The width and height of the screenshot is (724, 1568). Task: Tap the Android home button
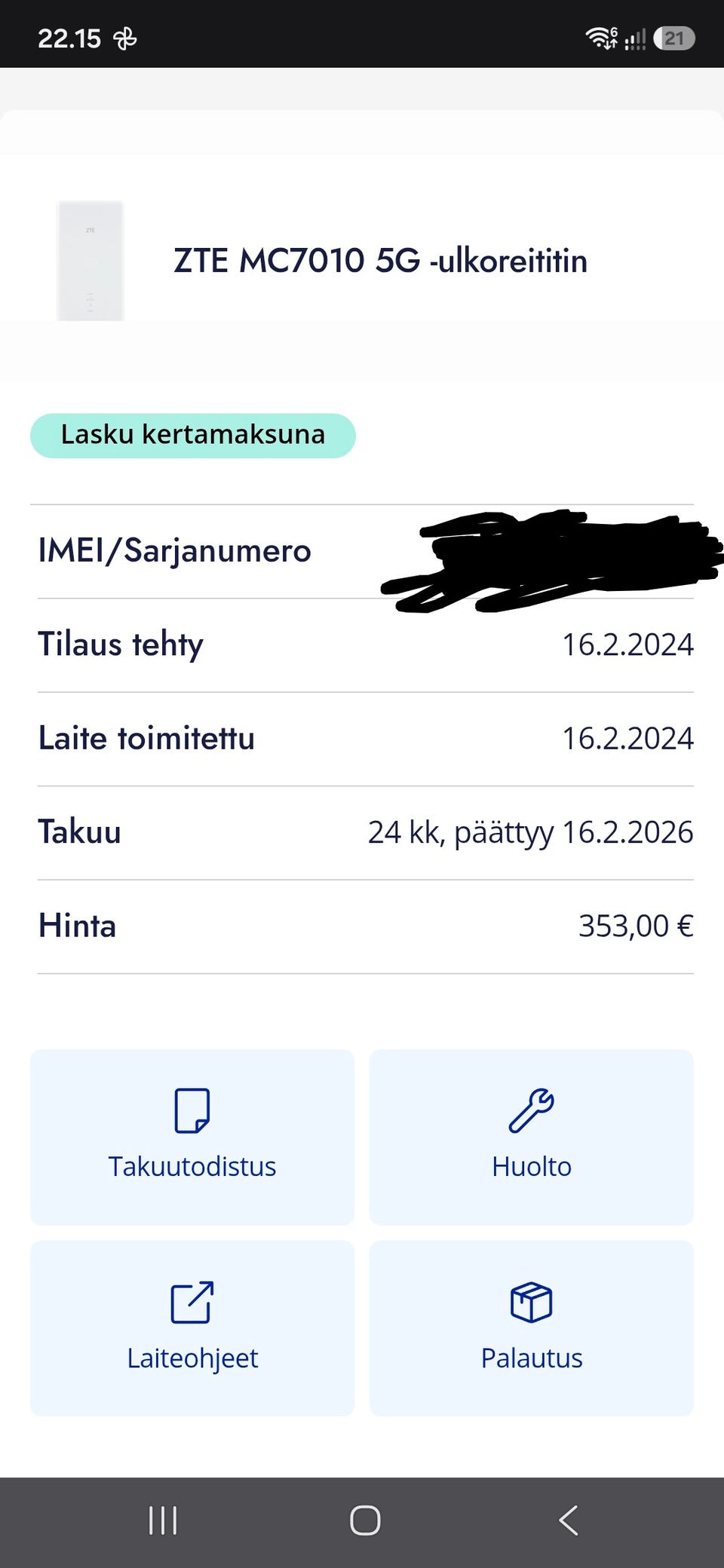[x=365, y=1521]
